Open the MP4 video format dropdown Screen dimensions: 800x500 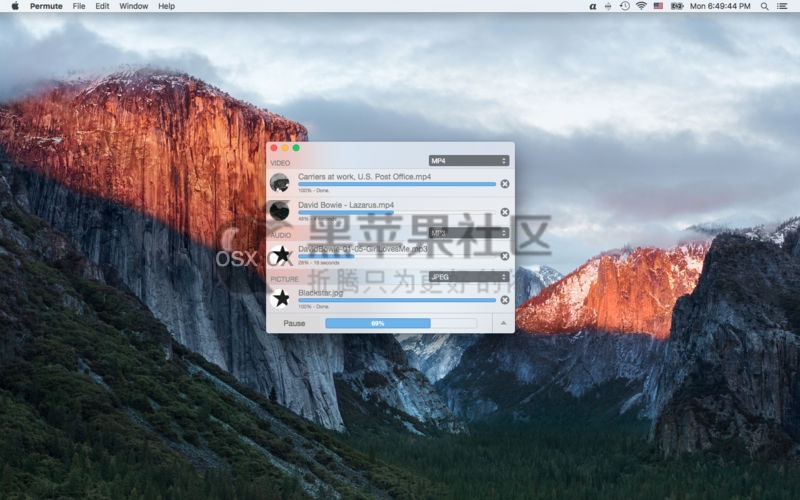tap(469, 161)
